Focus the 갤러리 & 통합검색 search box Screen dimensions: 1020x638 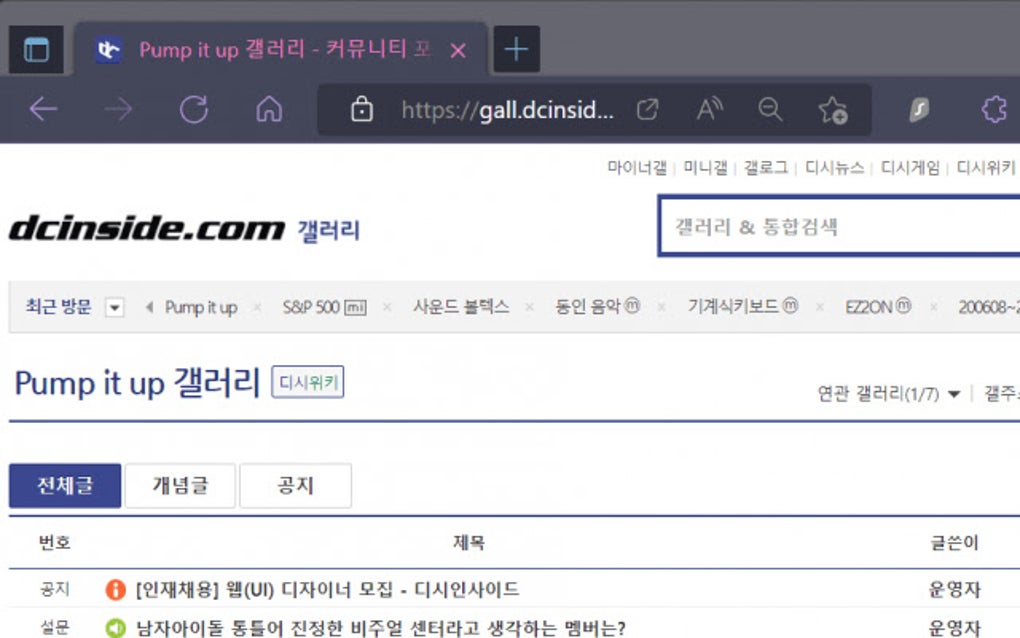point(839,226)
